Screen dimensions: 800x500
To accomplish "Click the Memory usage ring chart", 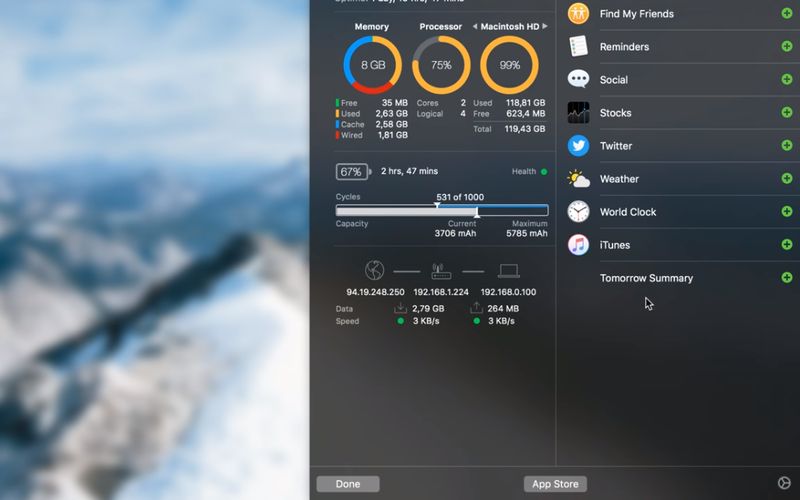I will [x=372, y=65].
